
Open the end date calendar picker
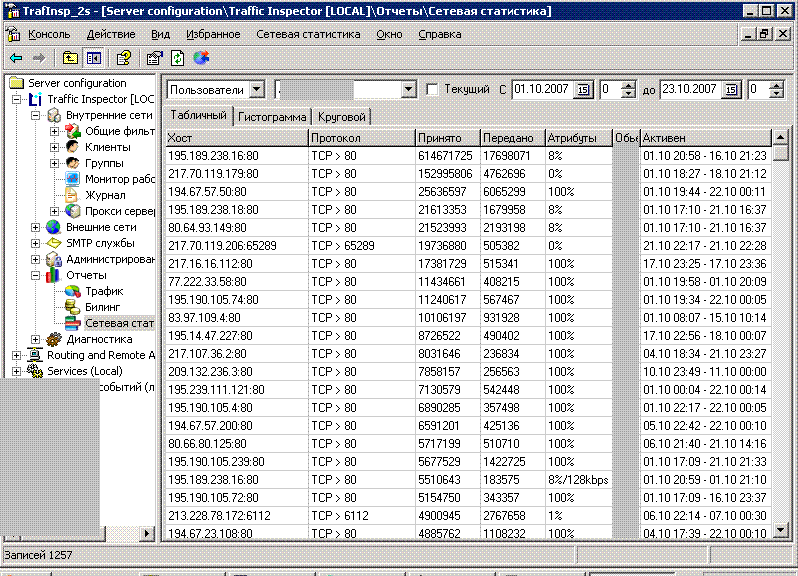[x=731, y=90]
